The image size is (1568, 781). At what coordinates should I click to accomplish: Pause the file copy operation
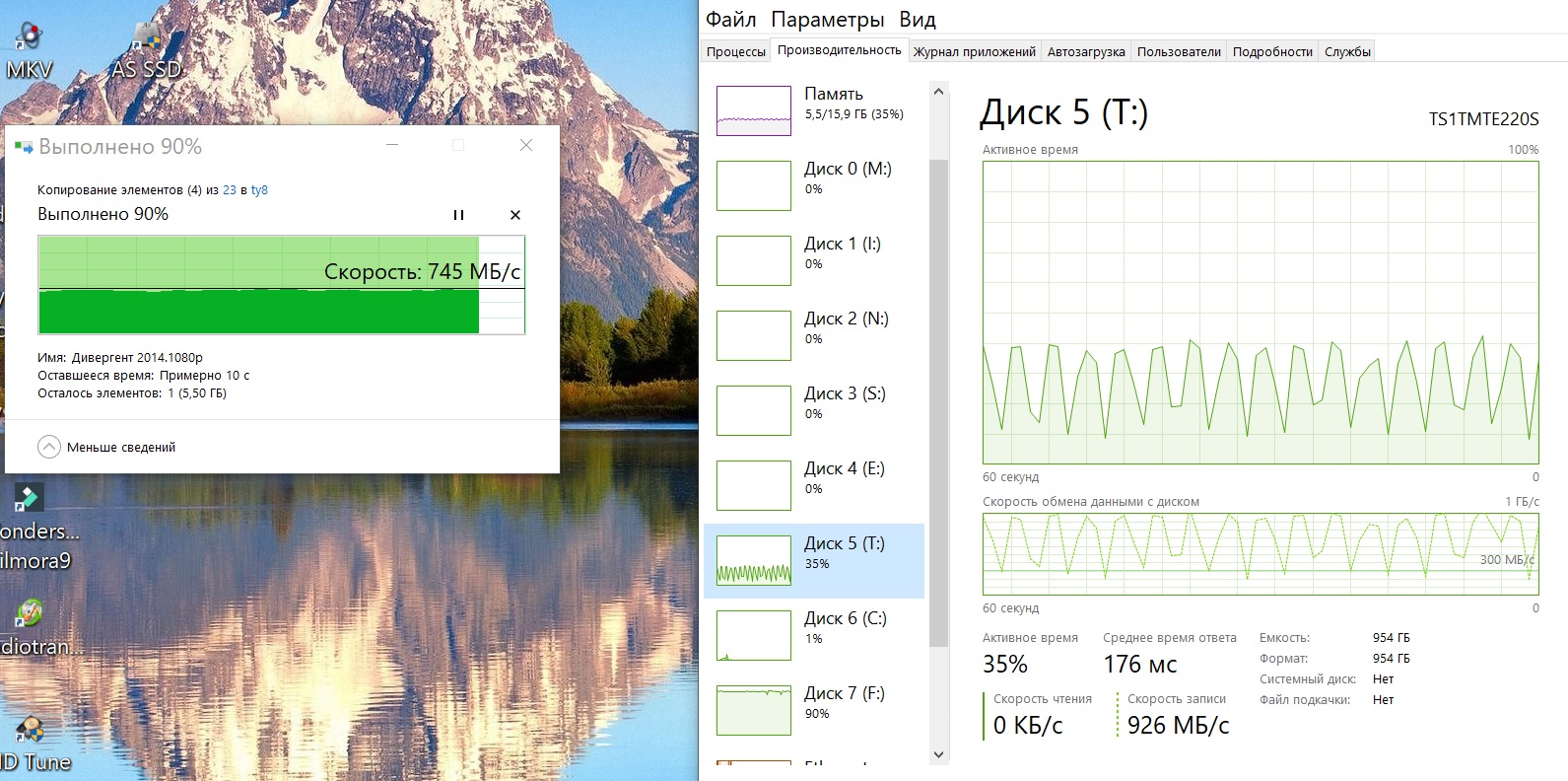[458, 215]
